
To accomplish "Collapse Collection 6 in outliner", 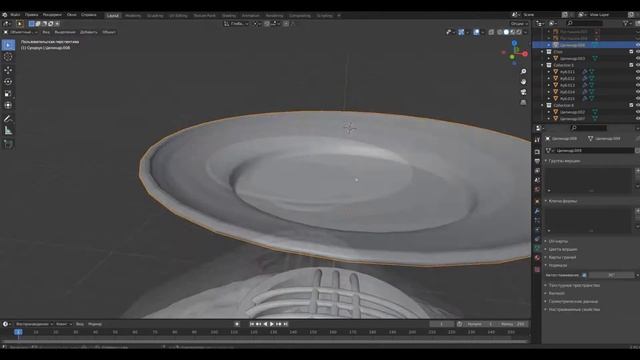I will pyautogui.click(x=542, y=105).
